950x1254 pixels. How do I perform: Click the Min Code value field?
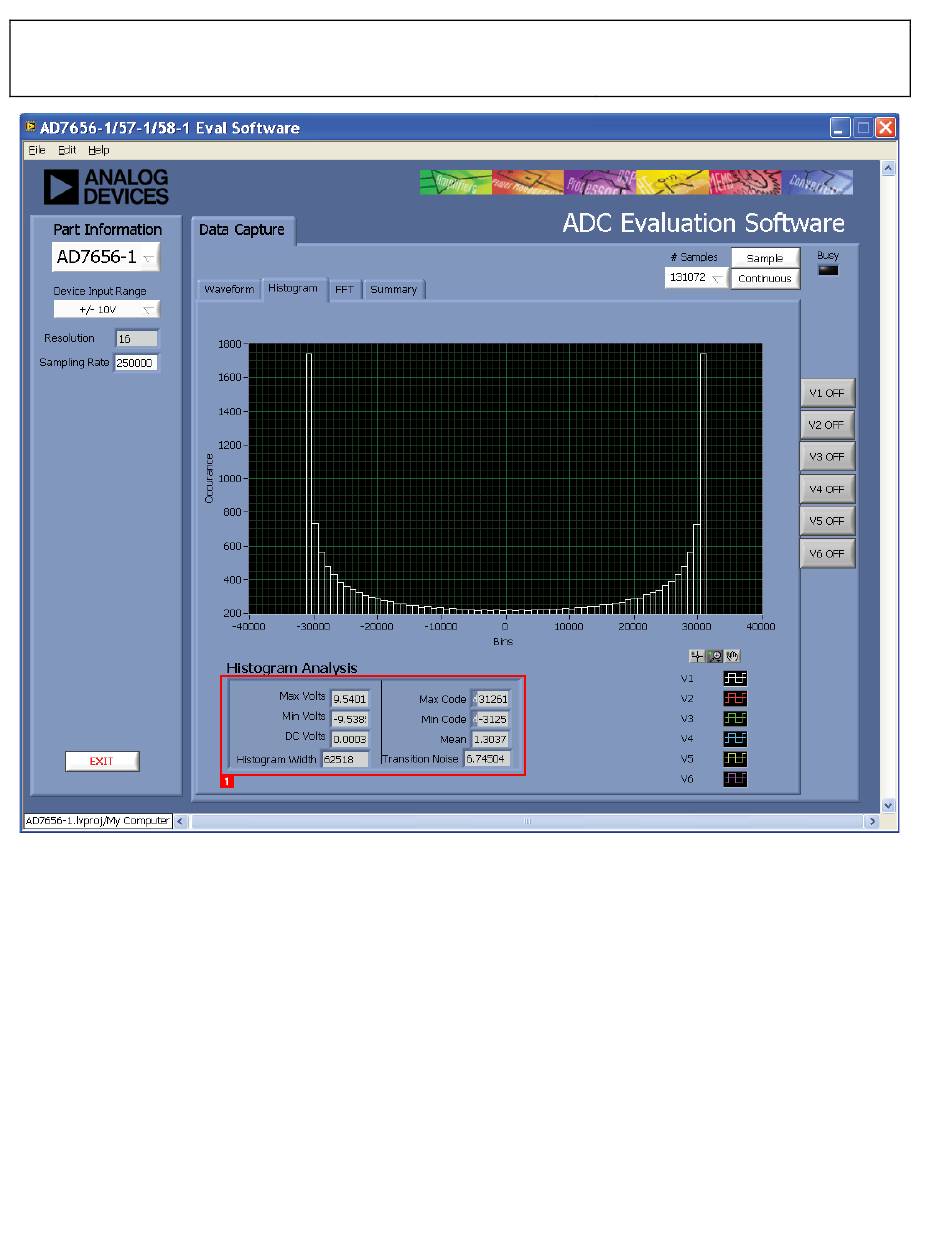pyautogui.click(x=490, y=719)
